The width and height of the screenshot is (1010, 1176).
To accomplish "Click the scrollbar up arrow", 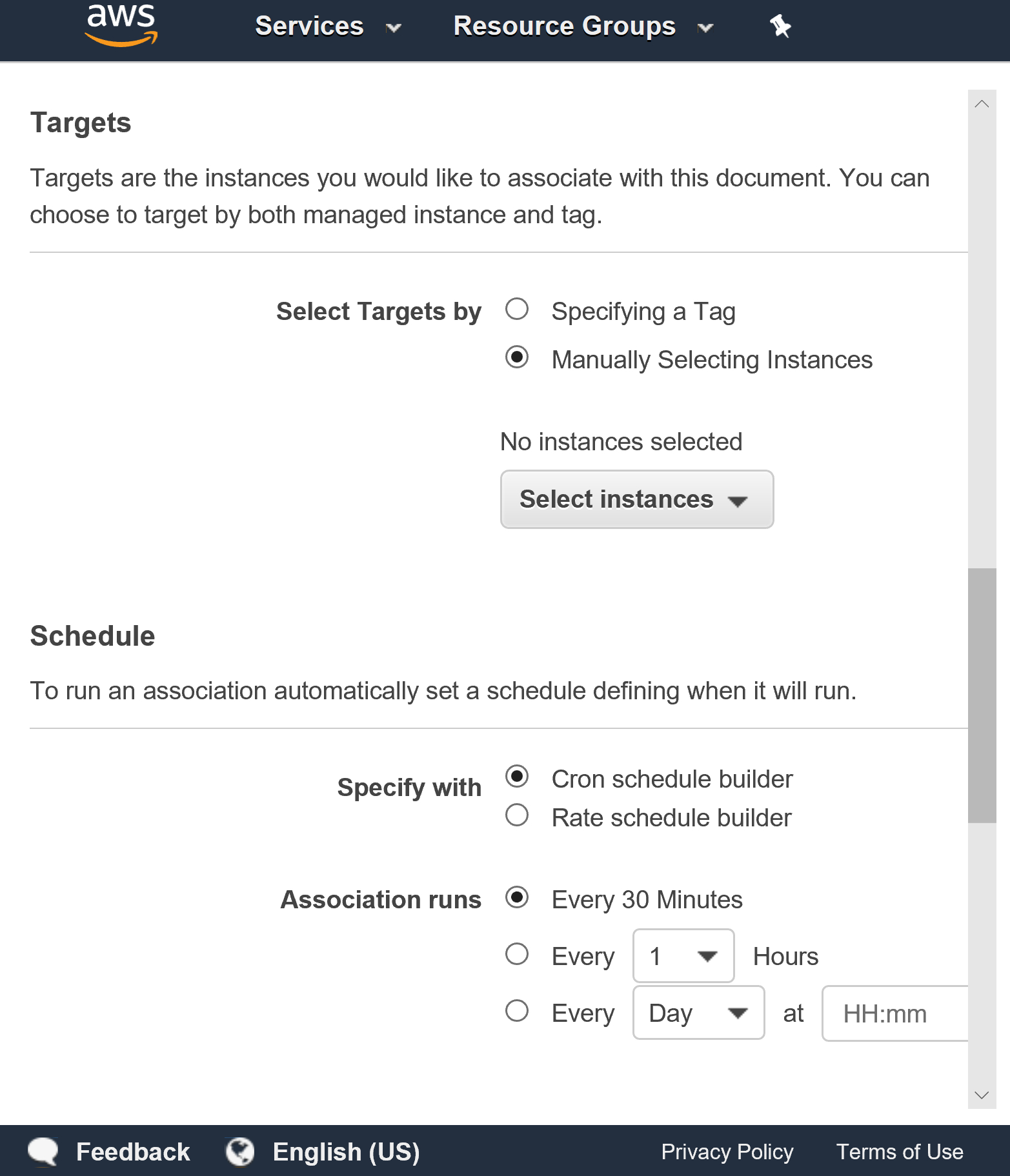I will click(x=982, y=104).
